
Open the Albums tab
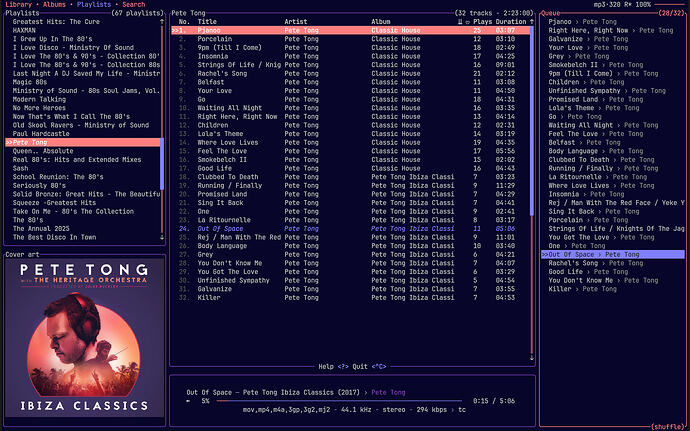56,5
